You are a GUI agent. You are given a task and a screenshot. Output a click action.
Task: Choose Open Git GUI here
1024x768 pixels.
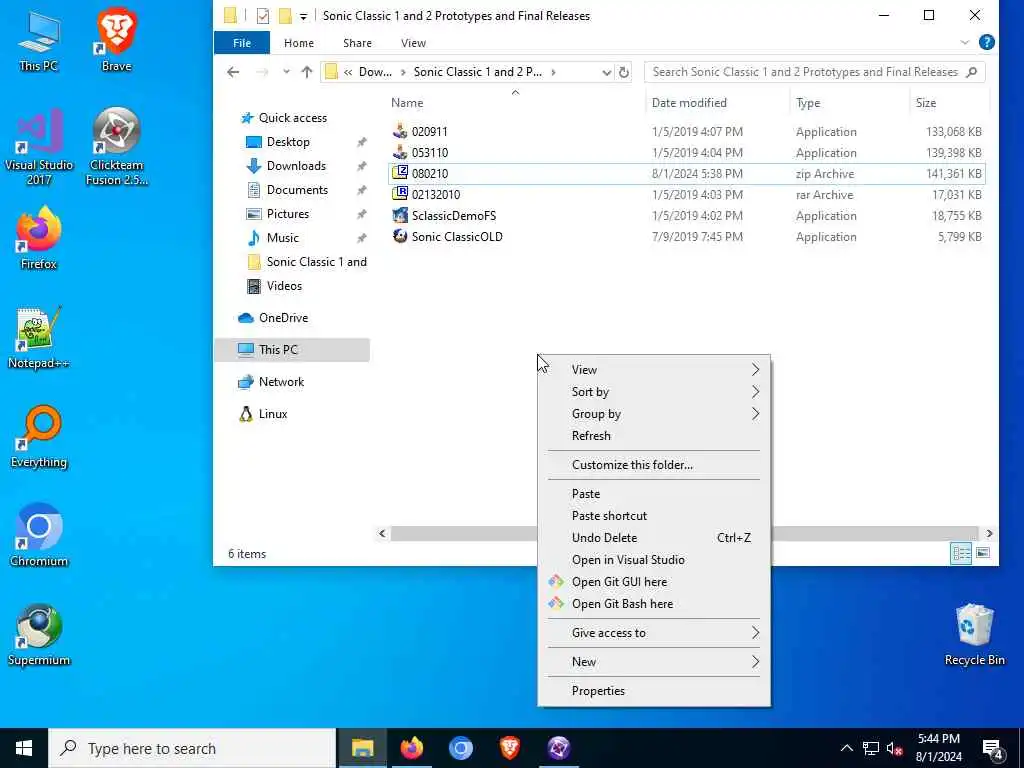[654, 581]
